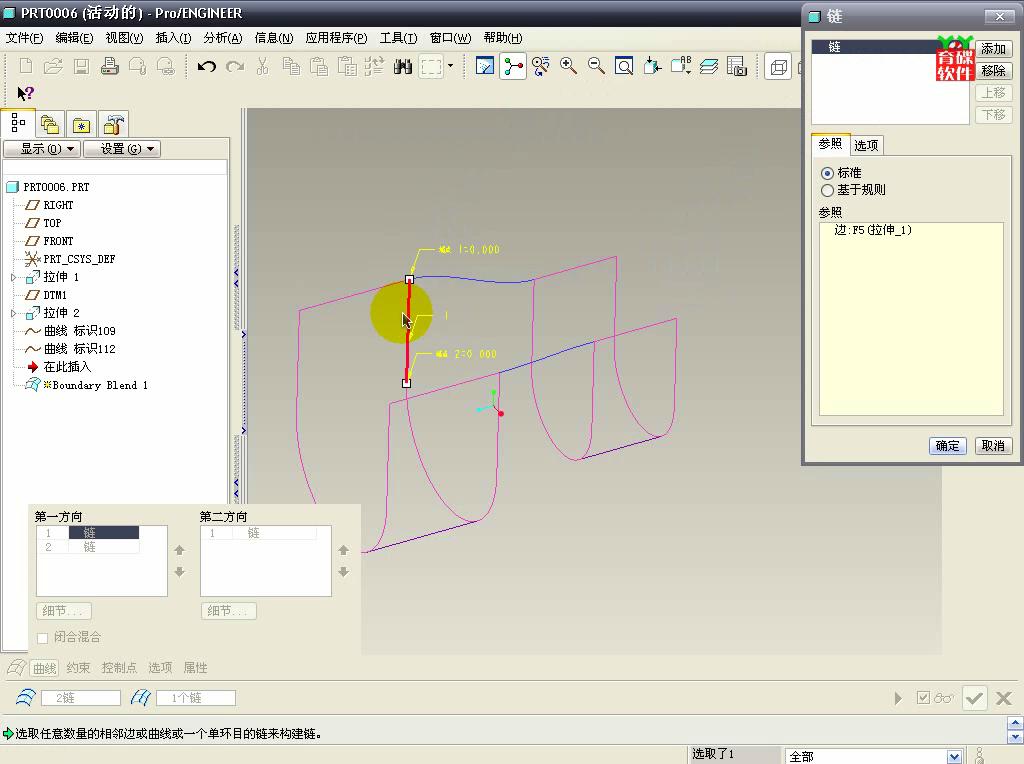Open the Layers icon

click(x=709, y=66)
